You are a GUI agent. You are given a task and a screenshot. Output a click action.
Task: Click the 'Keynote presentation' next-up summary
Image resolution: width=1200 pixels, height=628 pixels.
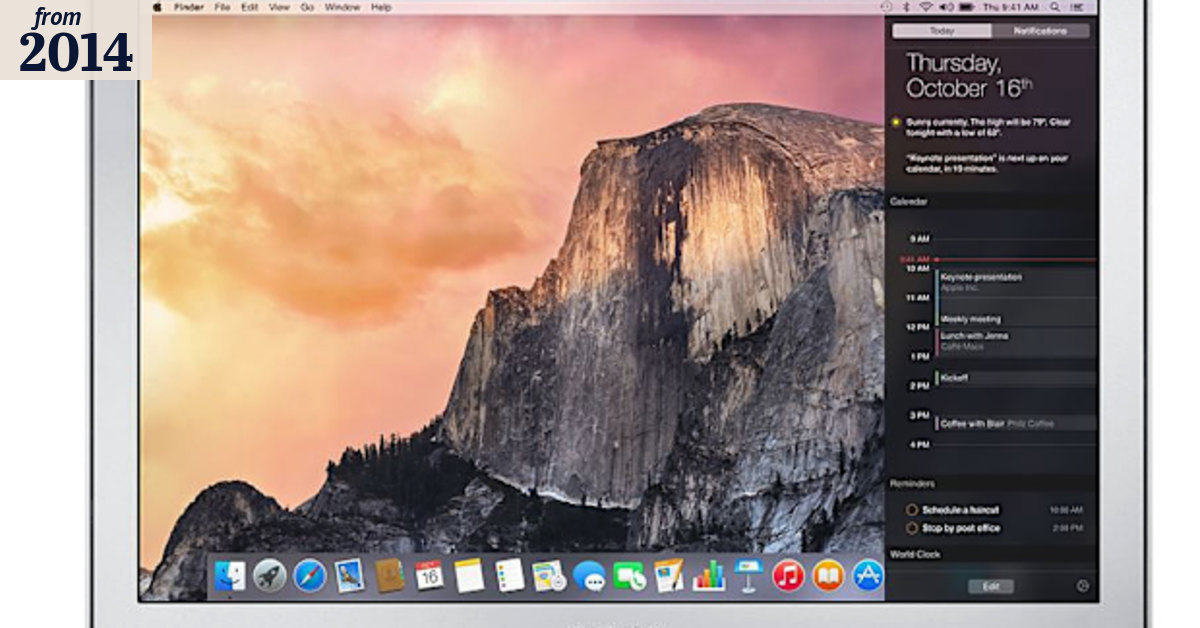tap(987, 163)
